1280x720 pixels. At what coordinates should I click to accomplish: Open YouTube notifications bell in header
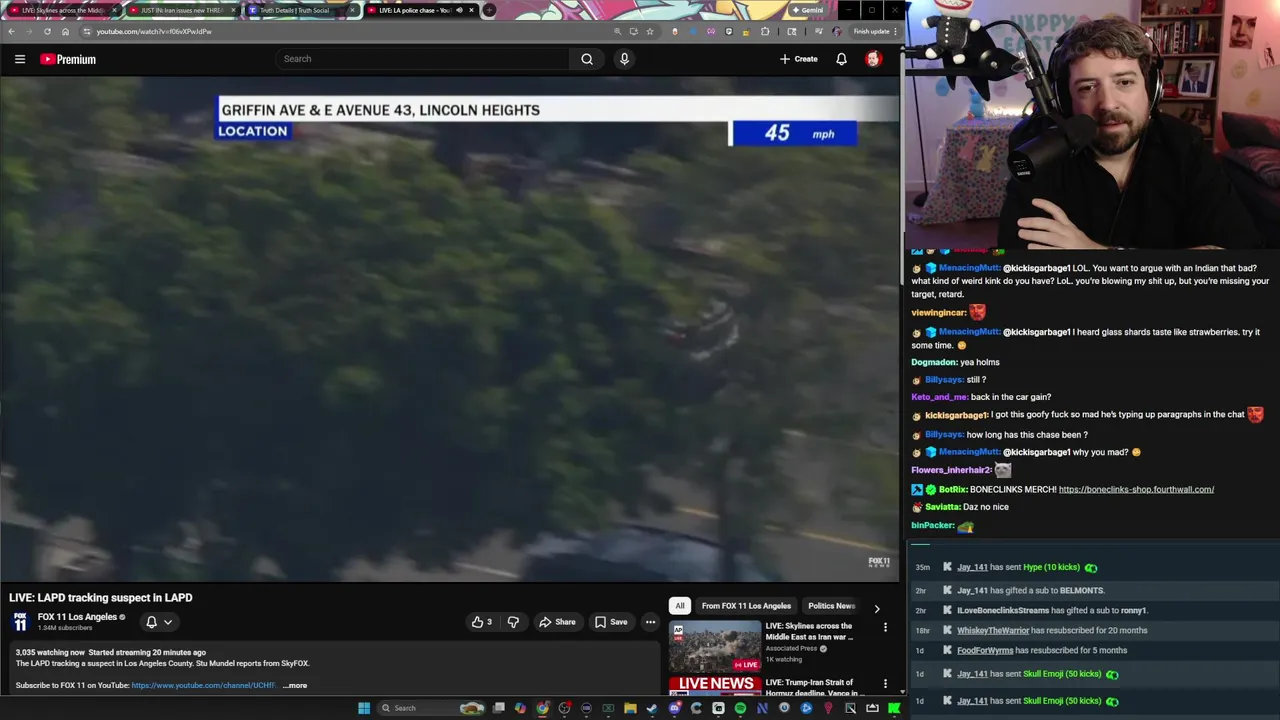pyautogui.click(x=841, y=59)
